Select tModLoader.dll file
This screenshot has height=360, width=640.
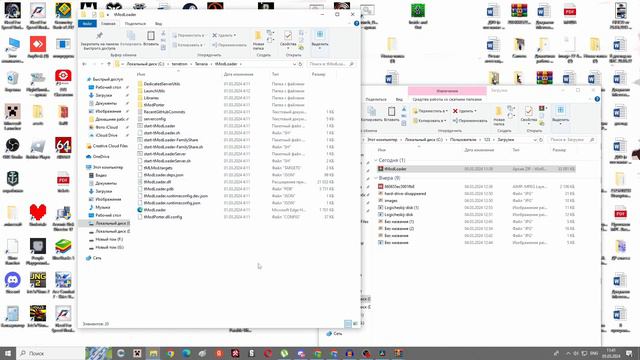157,182
